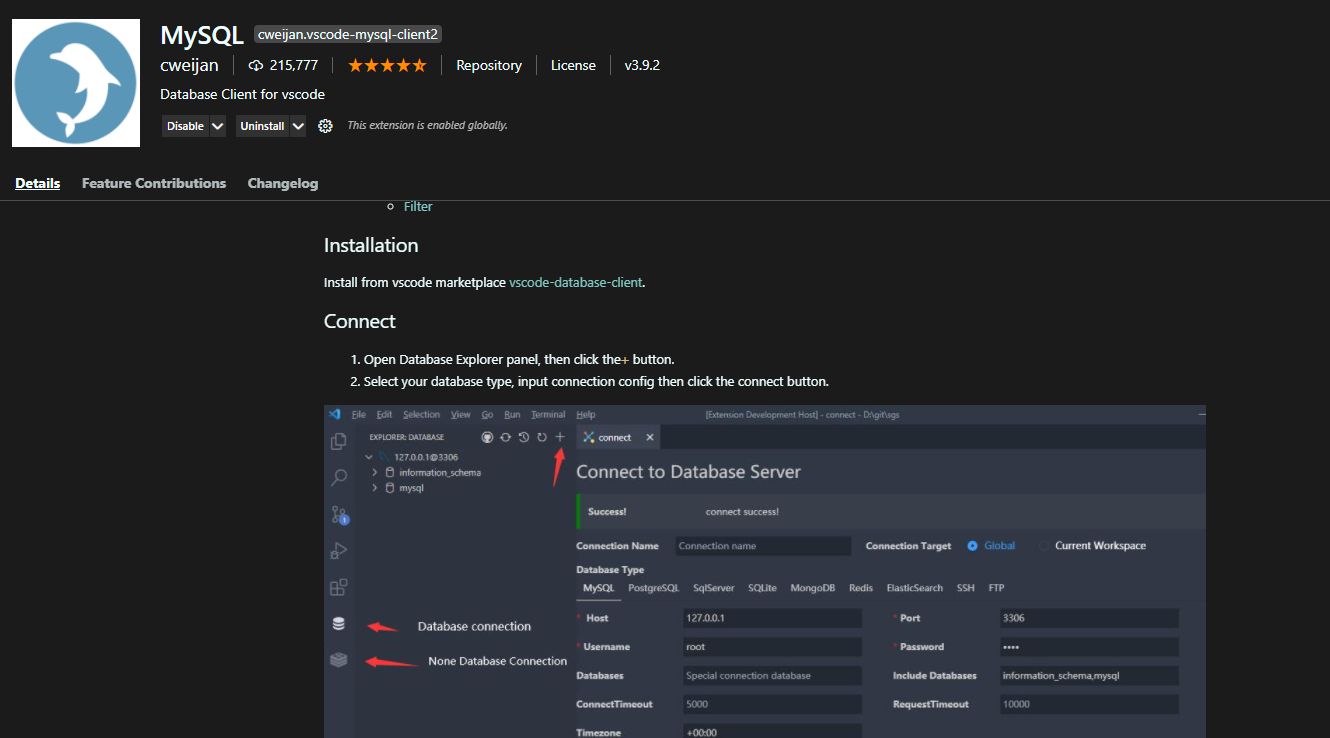Open the View menu in embedded screenshot
This screenshot has height=738, width=1330.
tap(460, 414)
